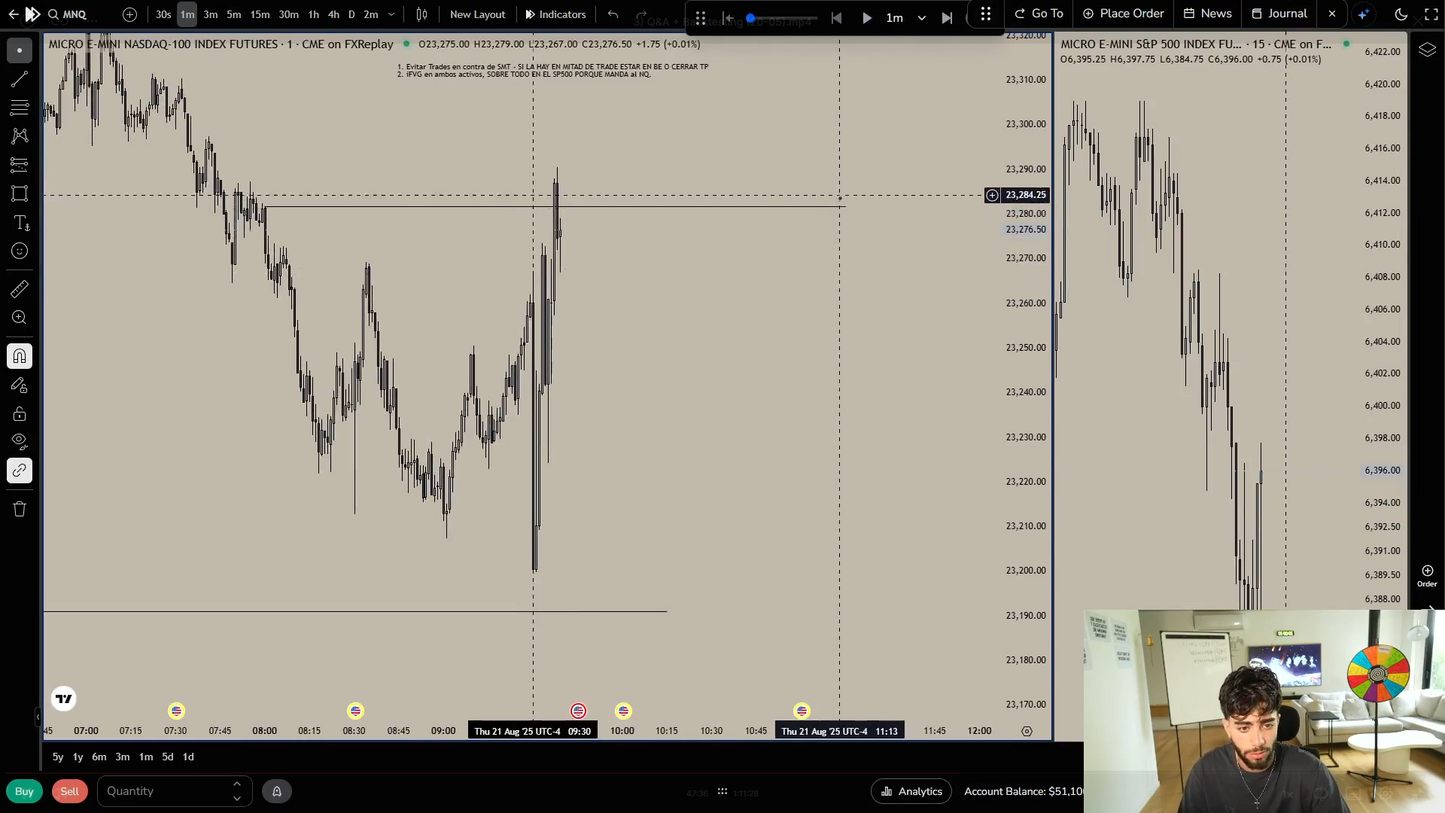The image size is (1445, 813).
Task: Open the Go To date dialog
Action: (x=1039, y=14)
